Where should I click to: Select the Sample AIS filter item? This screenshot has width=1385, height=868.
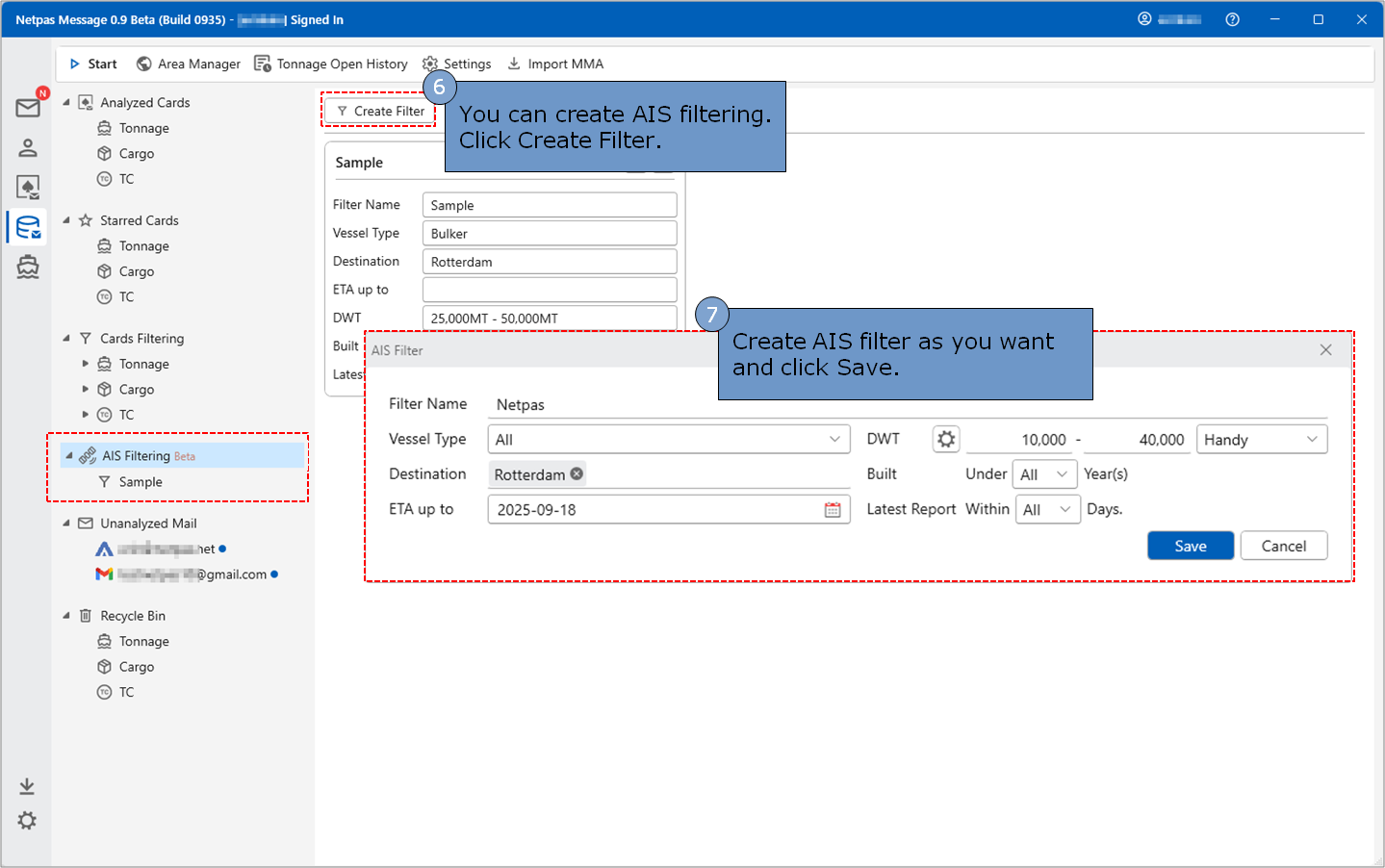click(141, 482)
